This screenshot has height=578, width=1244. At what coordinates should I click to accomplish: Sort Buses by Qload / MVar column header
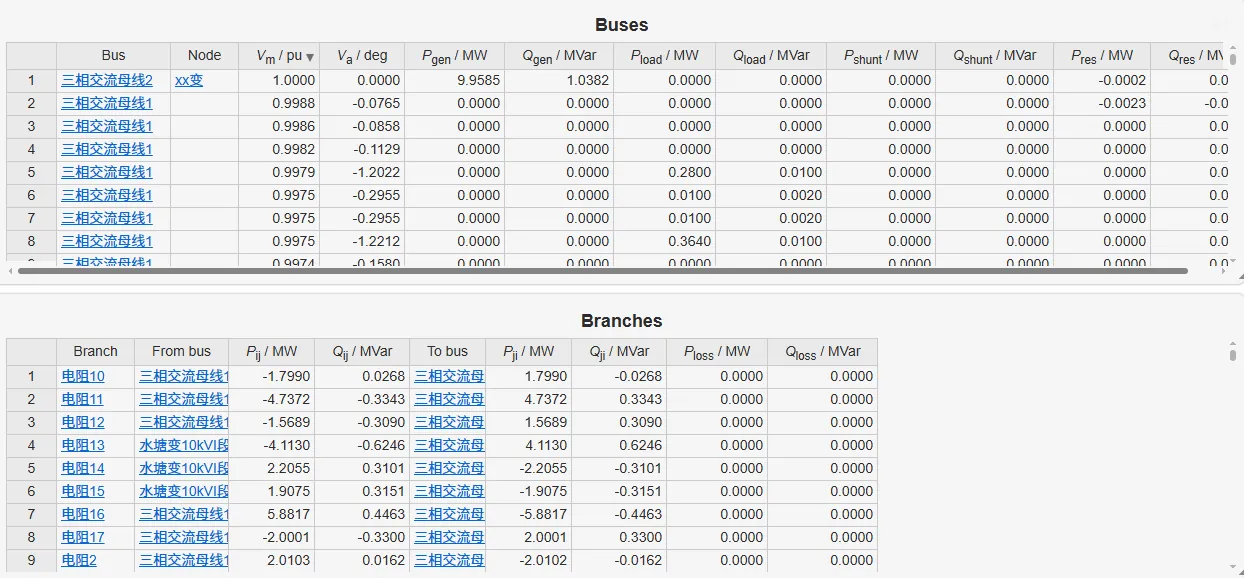770,56
